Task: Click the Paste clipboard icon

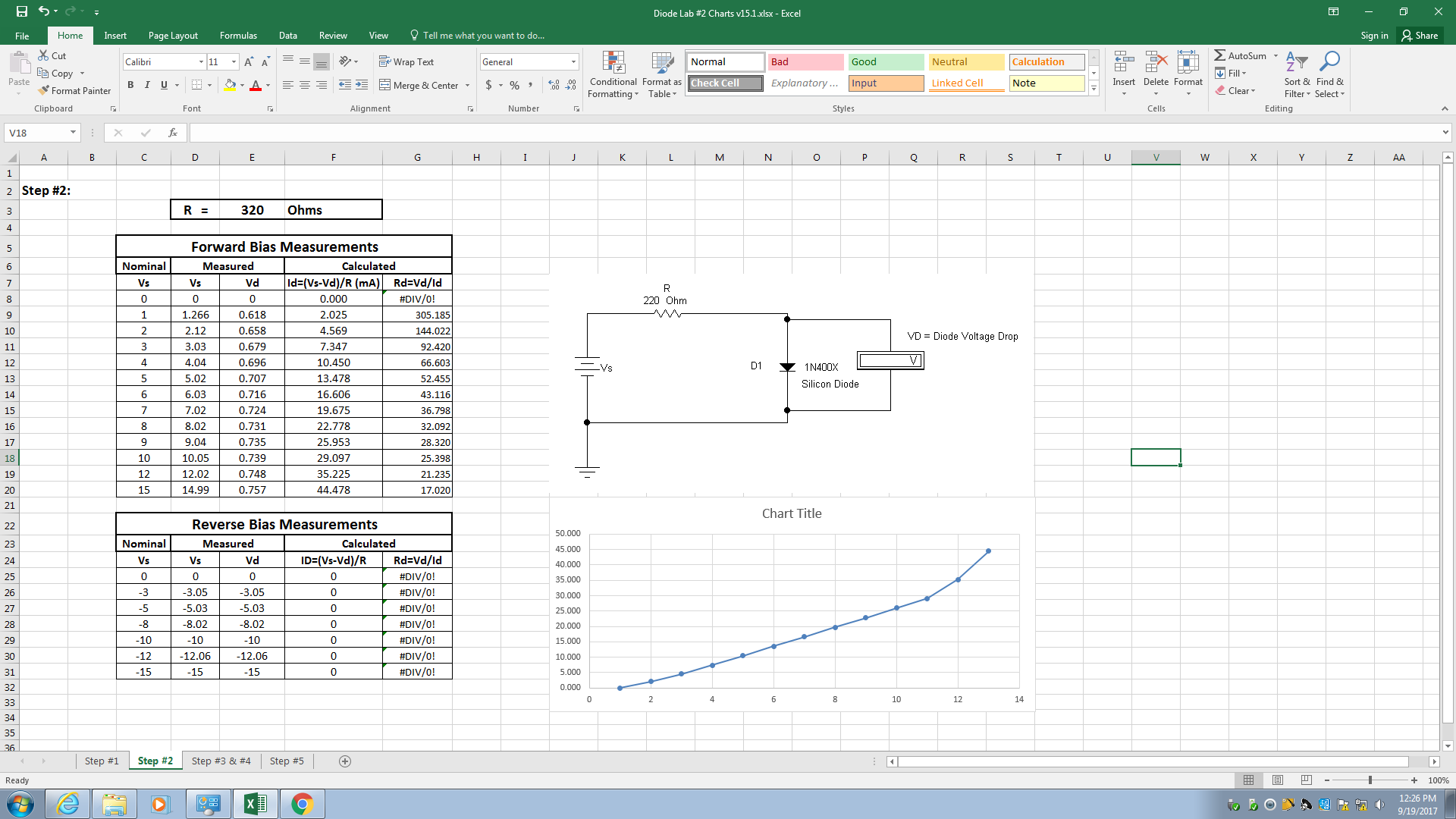Action: [19, 64]
